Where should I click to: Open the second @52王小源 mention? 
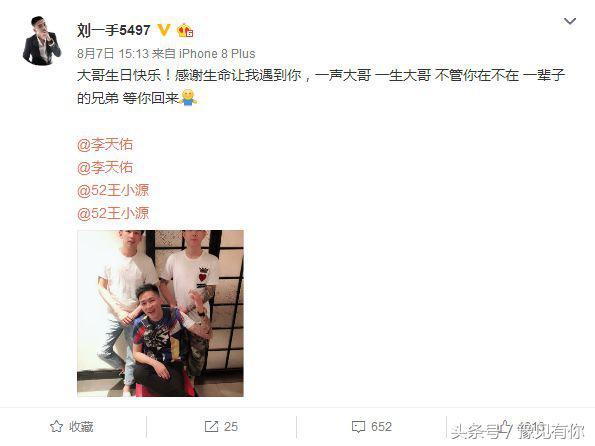coord(113,213)
